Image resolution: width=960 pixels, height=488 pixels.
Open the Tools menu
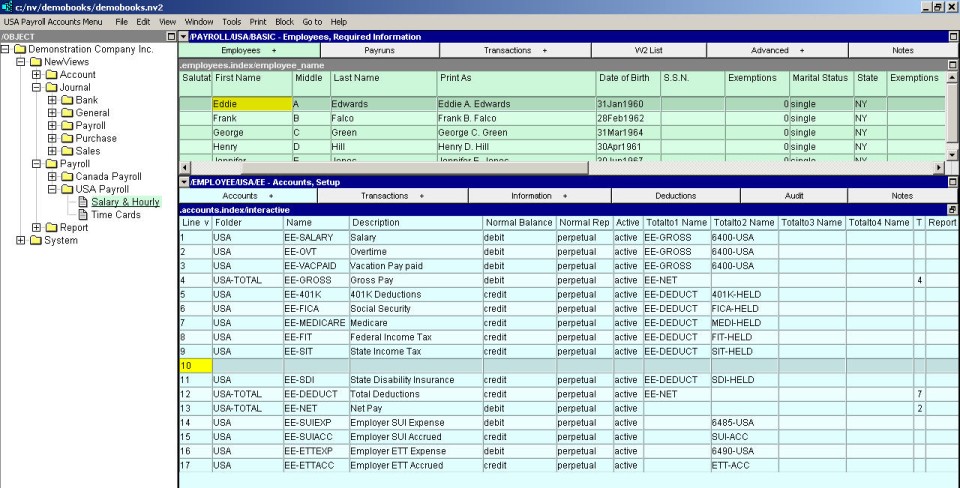point(231,21)
